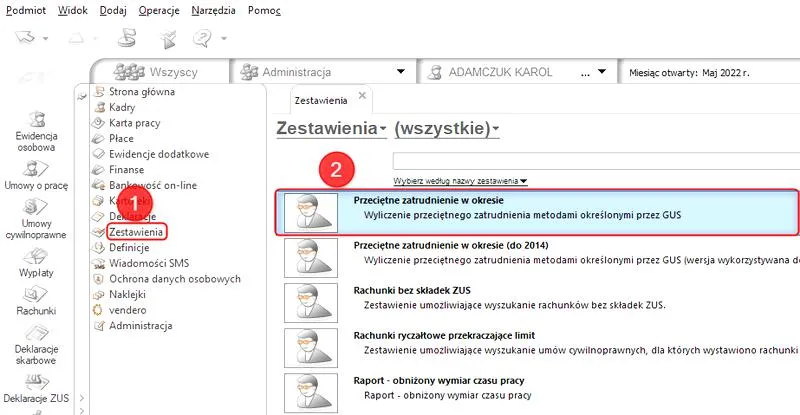Image resolution: width=800 pixels, height=415 pixels.
Task: Go to Strona główna in navigation
Action: click(142, 92)
